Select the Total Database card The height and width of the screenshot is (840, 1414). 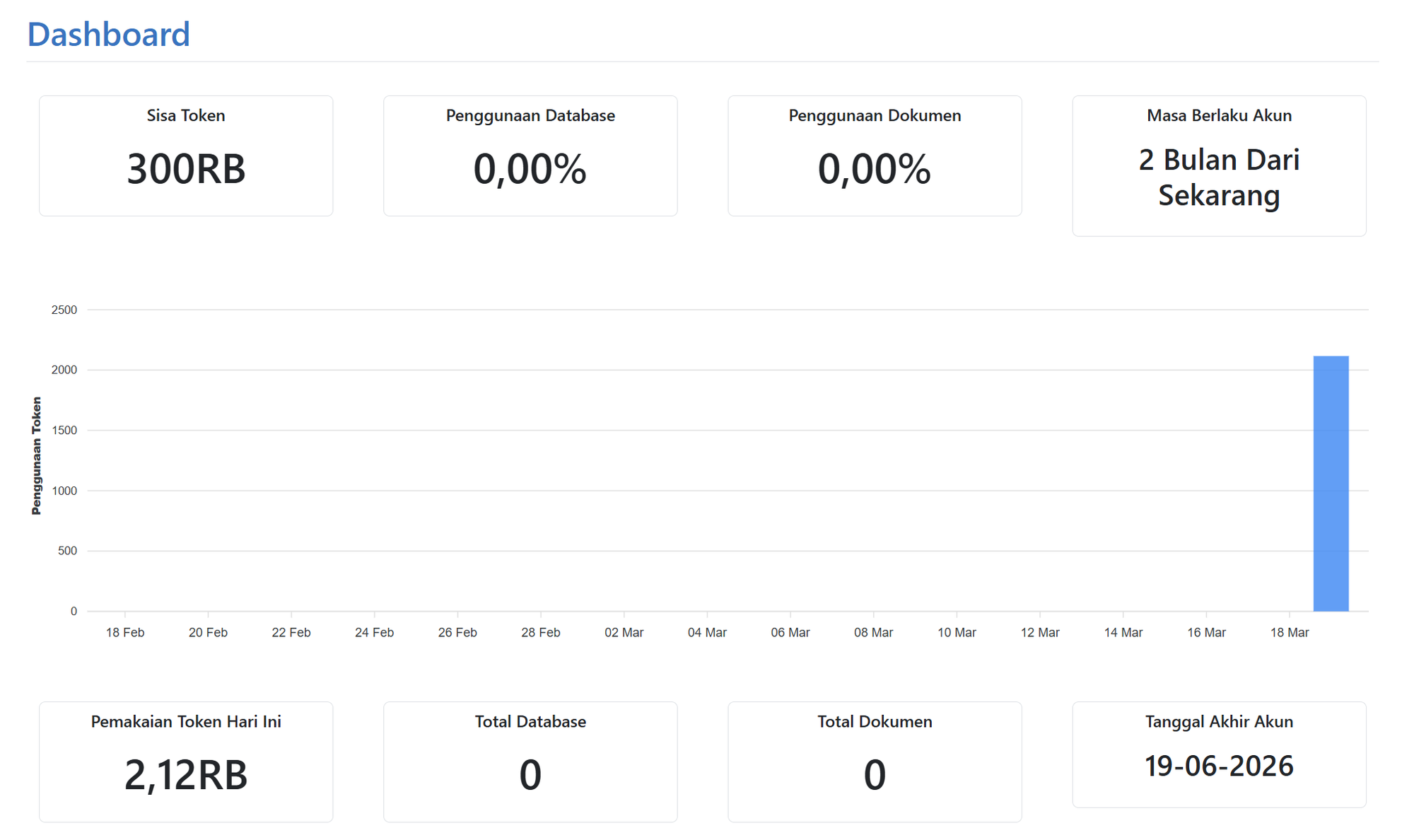[x=530, y=762]
